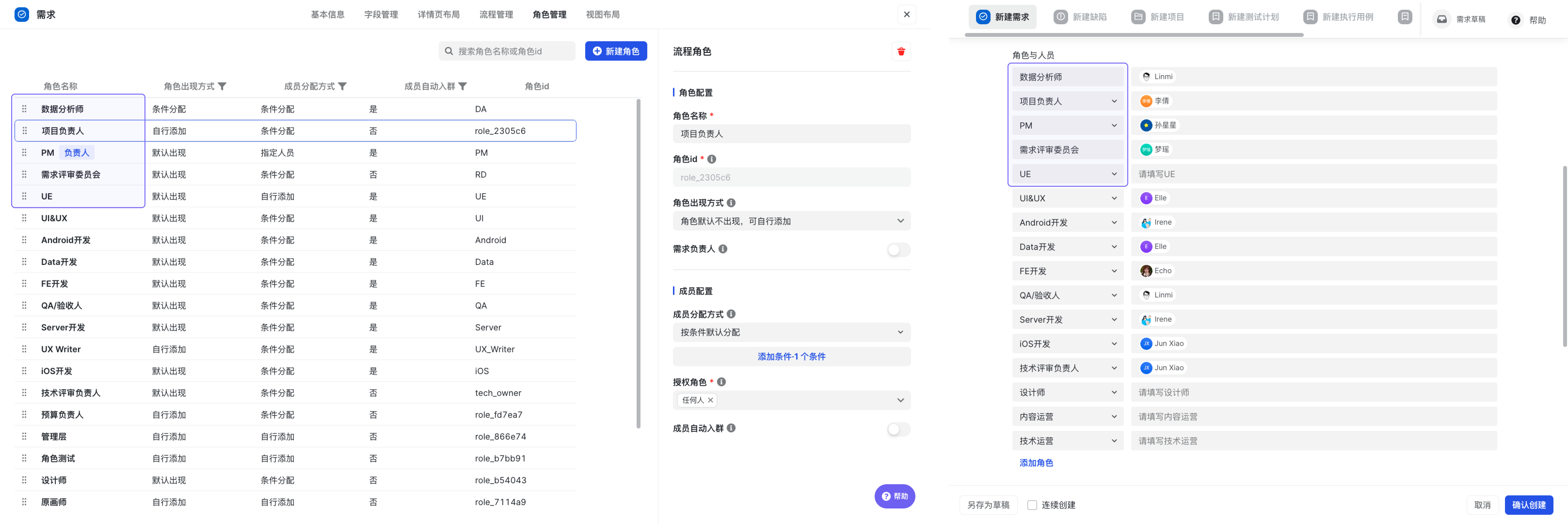Select the 新建需求 tab
The image size is (1568, 524).
point(1002,17)
